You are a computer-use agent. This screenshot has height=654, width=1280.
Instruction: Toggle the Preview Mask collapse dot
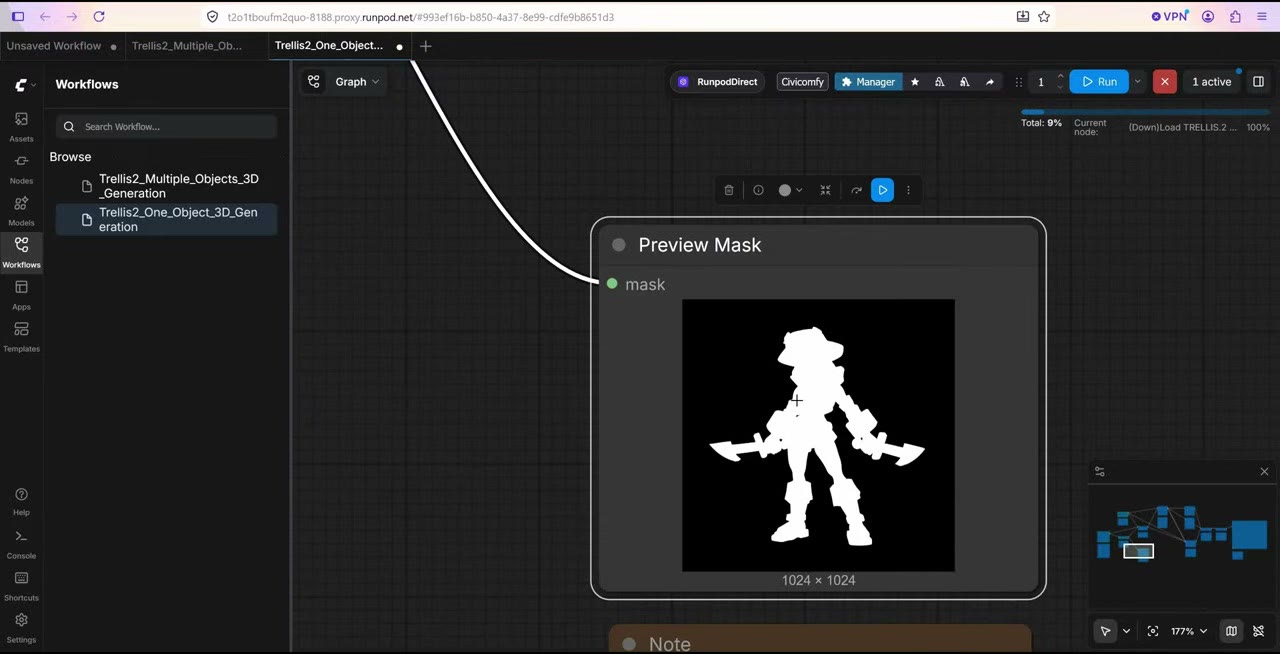click(618, 245)
